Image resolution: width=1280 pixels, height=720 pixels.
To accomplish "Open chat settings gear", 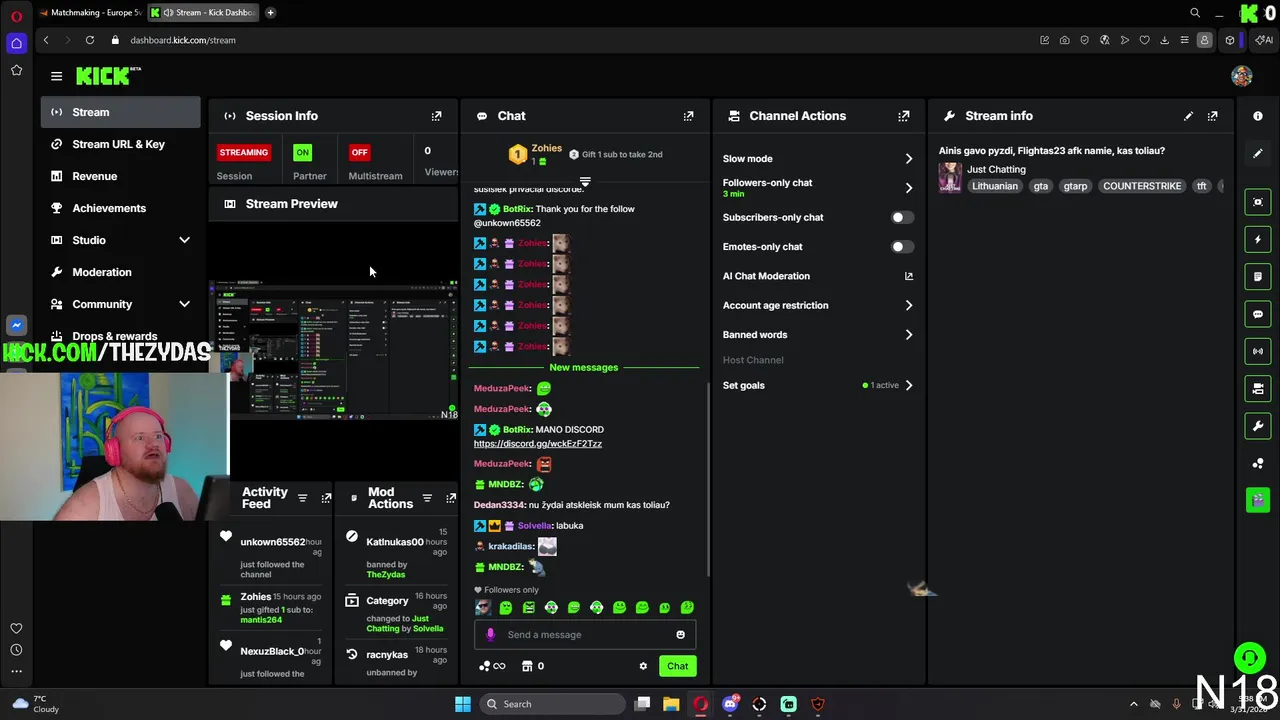I will coord(643,666).
